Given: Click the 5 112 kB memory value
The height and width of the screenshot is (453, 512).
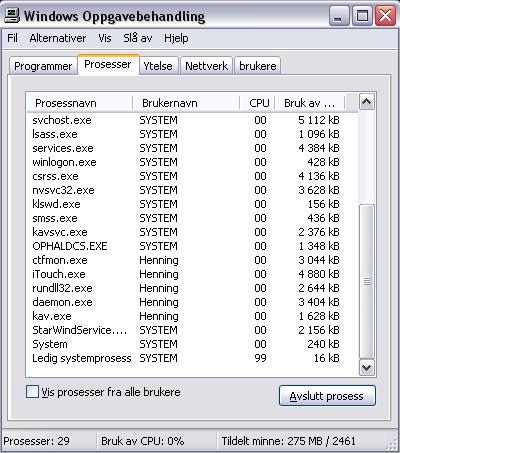Looking at the screenshot, I should point(319,120).
